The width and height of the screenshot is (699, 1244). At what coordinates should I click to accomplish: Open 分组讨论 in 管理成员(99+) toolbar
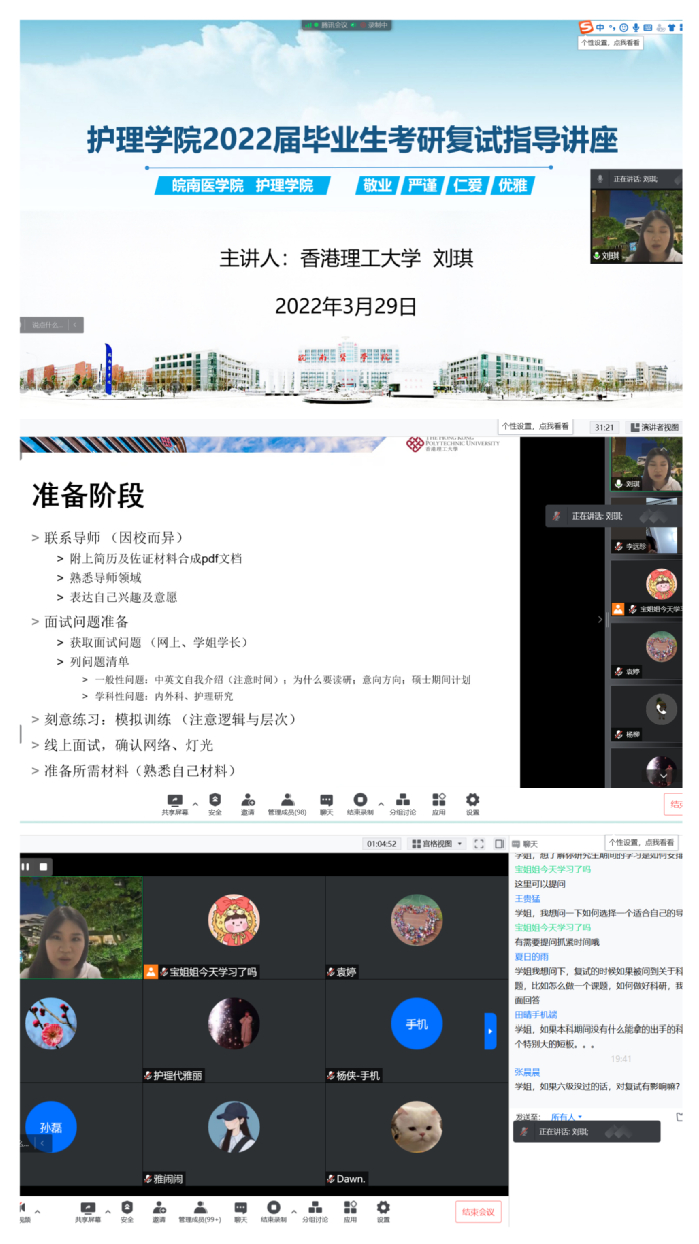(316, 1212)
